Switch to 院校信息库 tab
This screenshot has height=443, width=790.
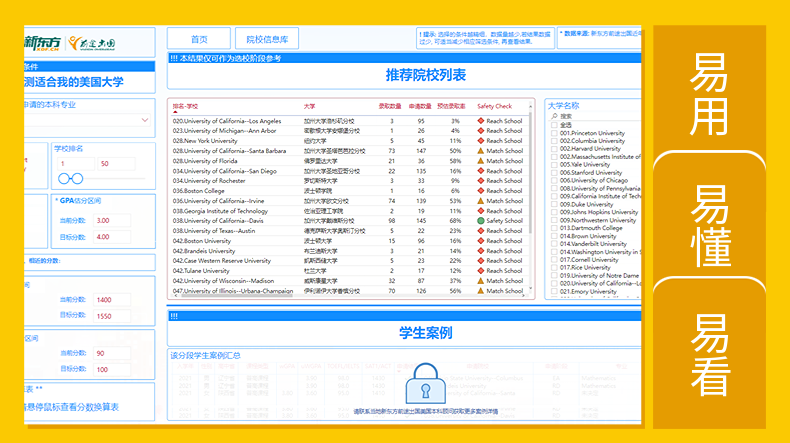(x=267, y=39)
